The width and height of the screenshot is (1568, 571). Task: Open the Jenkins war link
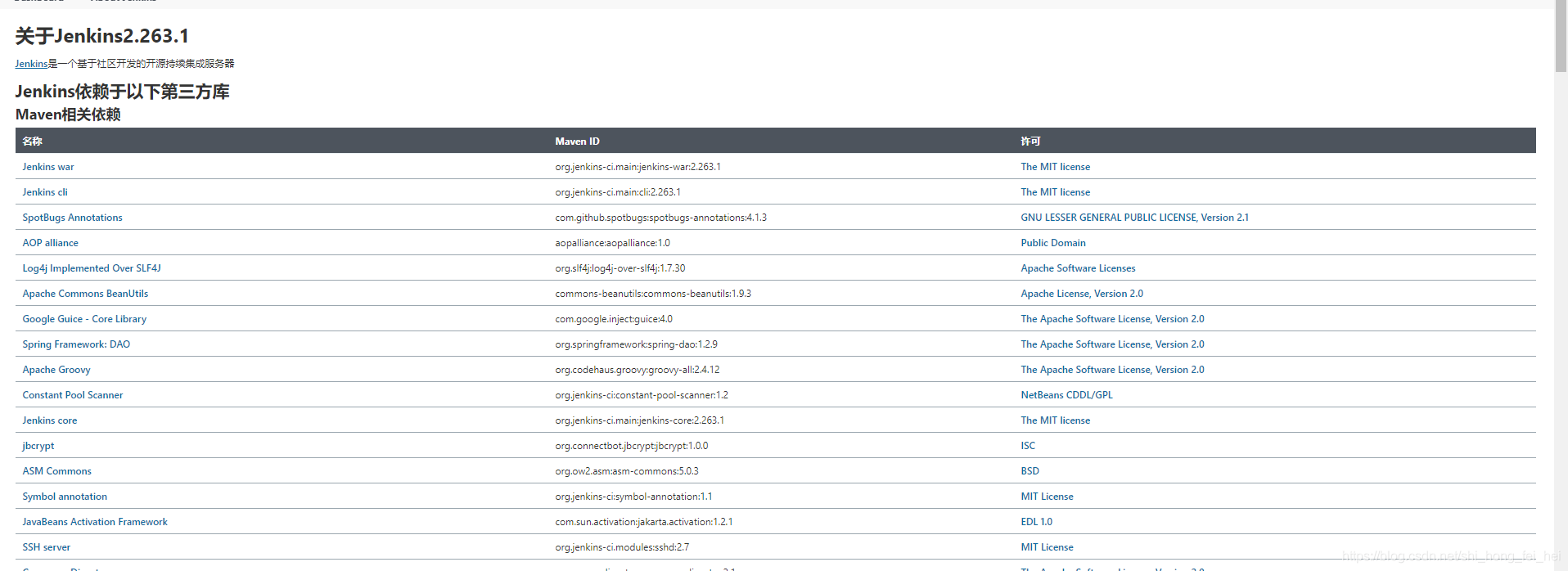(x=48, y=167)
